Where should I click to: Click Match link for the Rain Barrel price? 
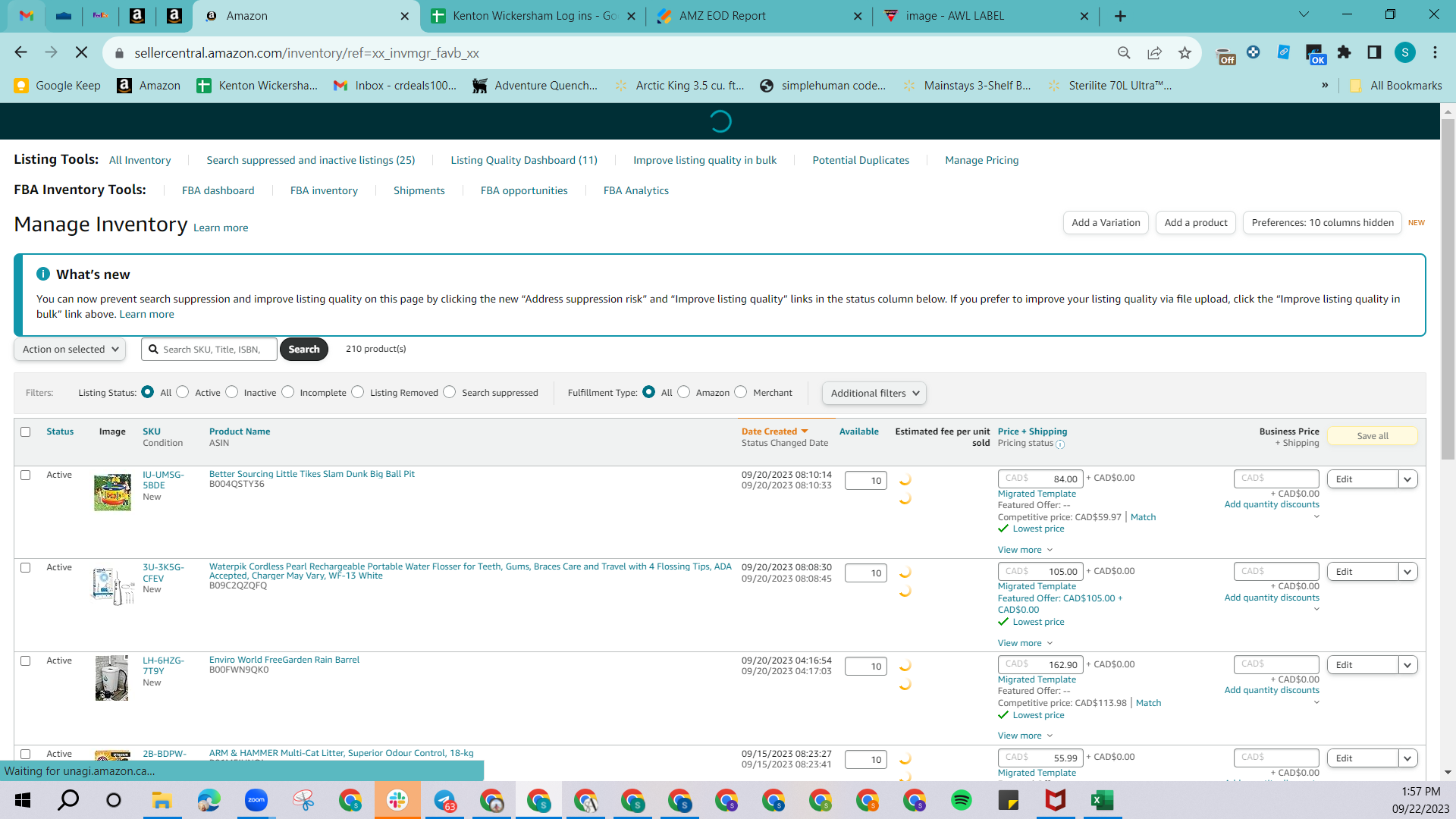coord(1149,703)
